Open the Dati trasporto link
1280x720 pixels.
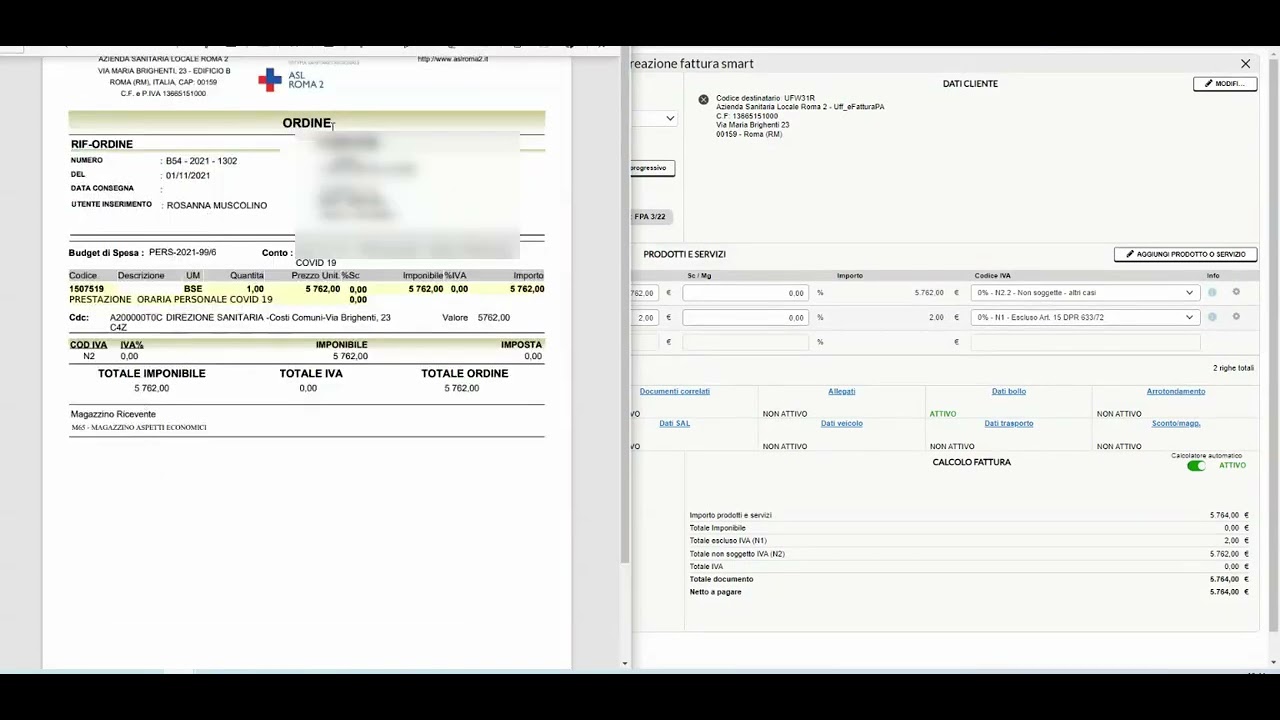[1008, 423]
